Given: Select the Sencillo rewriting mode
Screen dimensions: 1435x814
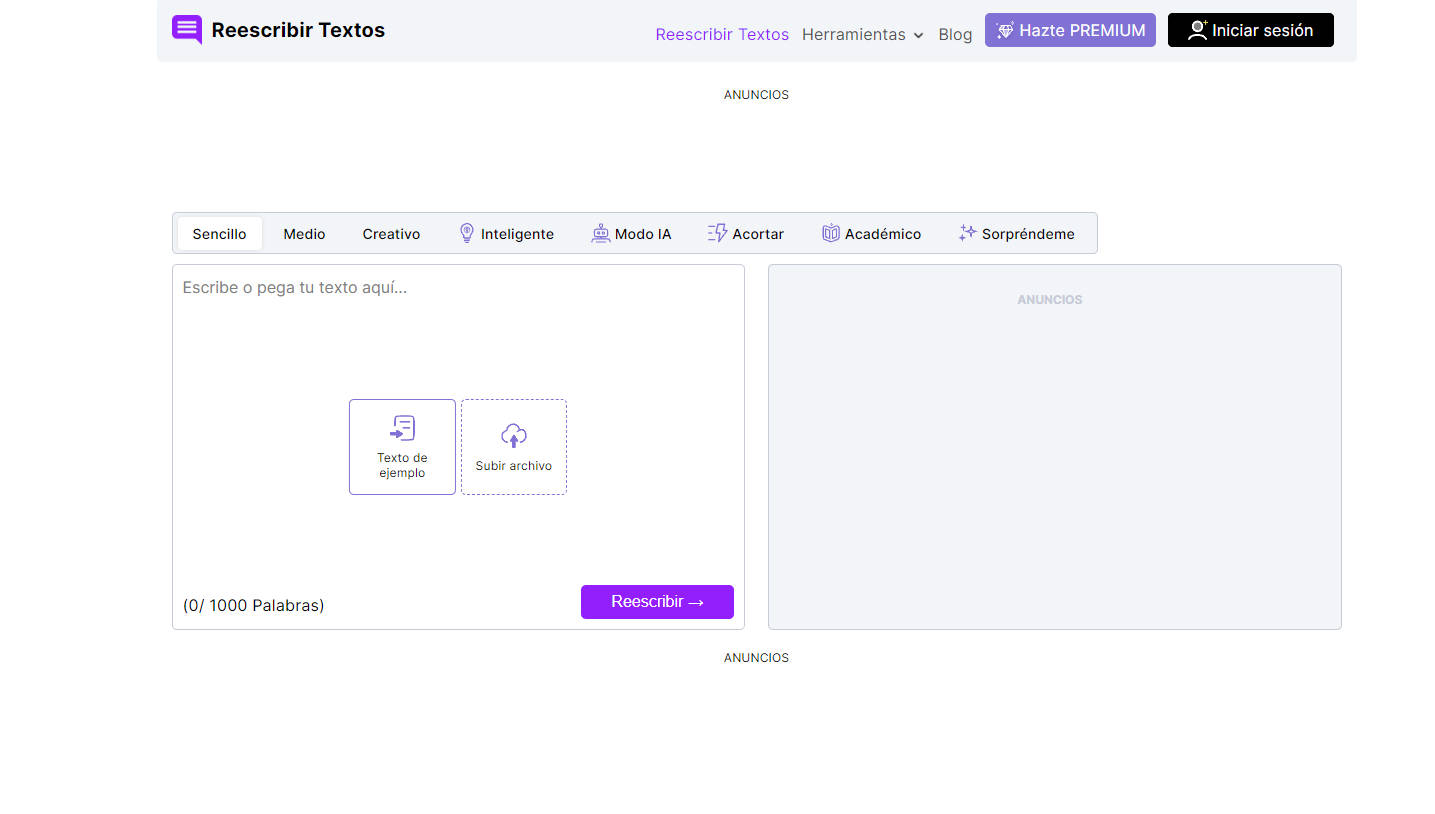Looking at the screenshot, I should 219,232.
